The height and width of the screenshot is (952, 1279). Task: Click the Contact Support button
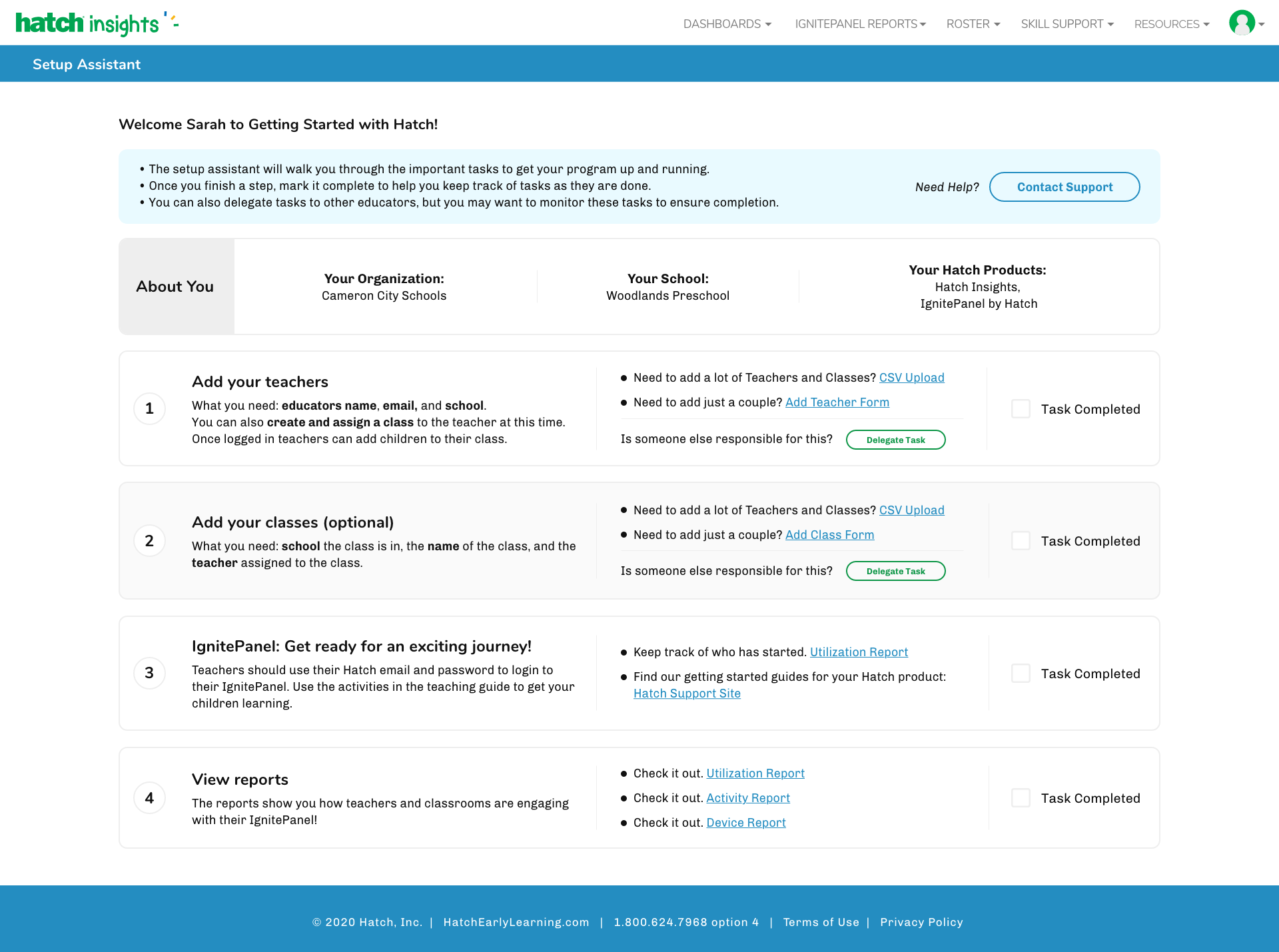pos(1065,187)
